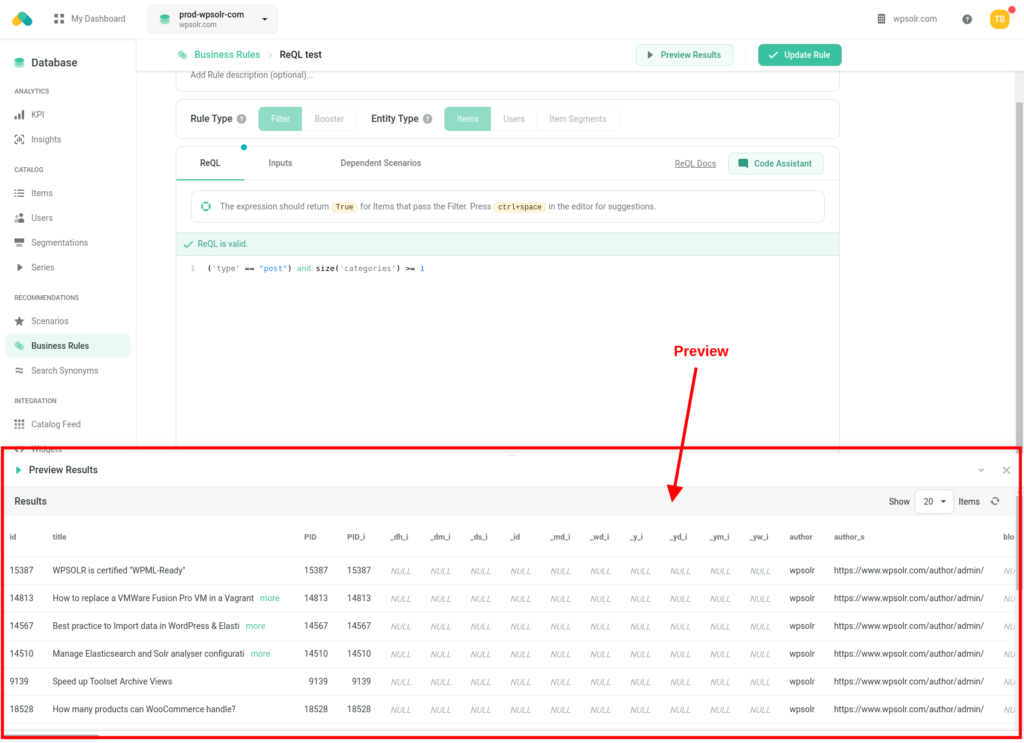Expand title of post 14813 with more
Viewport: 1024px width, 743px height.
[x=270, y=598]
